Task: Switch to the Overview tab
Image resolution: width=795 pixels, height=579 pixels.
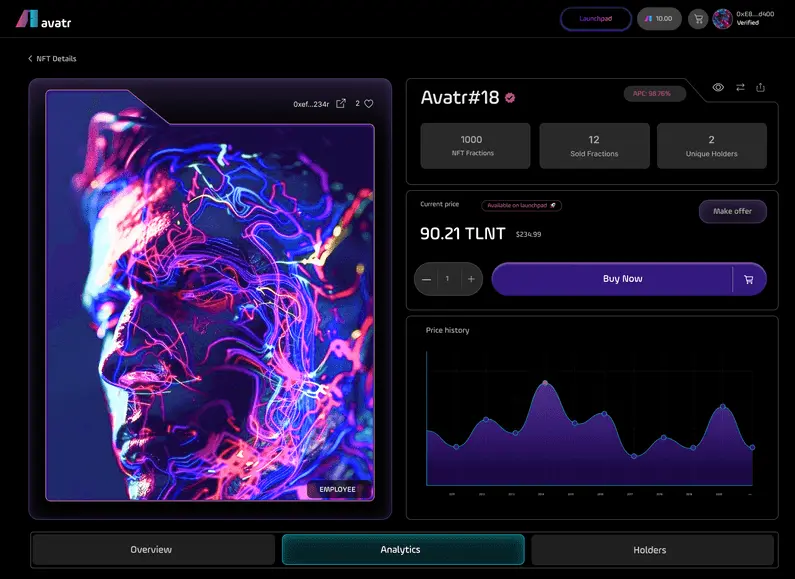Action: (x=152, y=550)
